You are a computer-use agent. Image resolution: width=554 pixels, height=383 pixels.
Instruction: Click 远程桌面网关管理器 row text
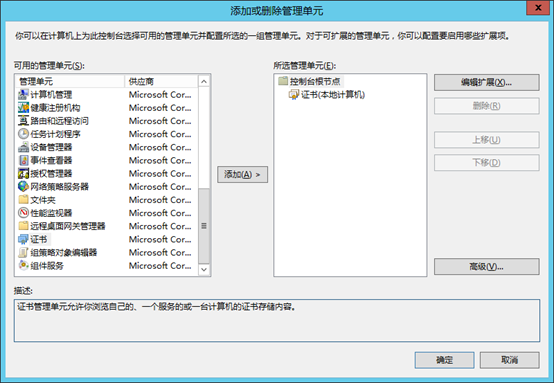pyautogui.click(x=68, y=226)
